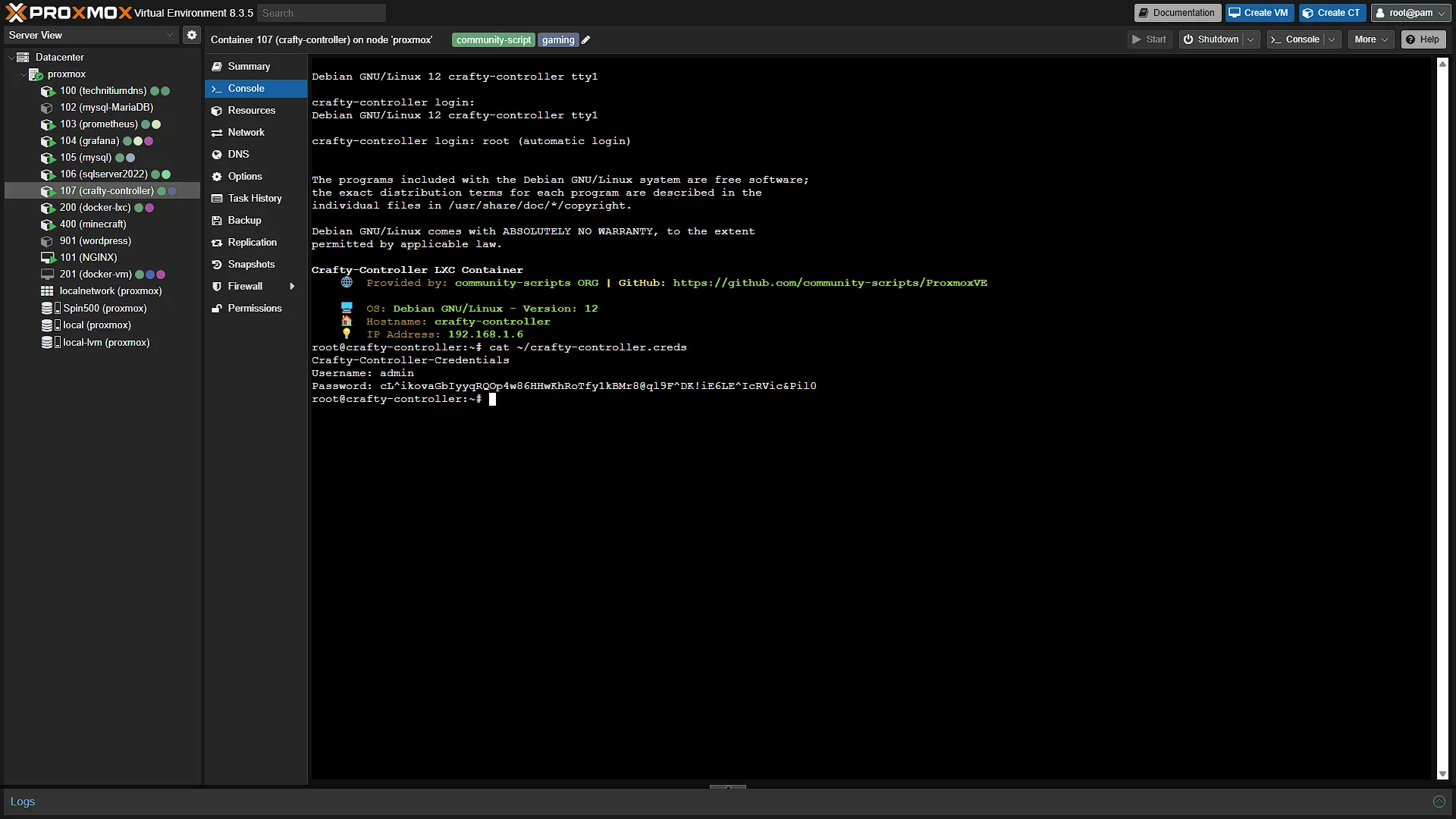Screen dimensions: 1456x819
Task: Open localnetwork (proxmox) SDN zone
Action: 110,291
